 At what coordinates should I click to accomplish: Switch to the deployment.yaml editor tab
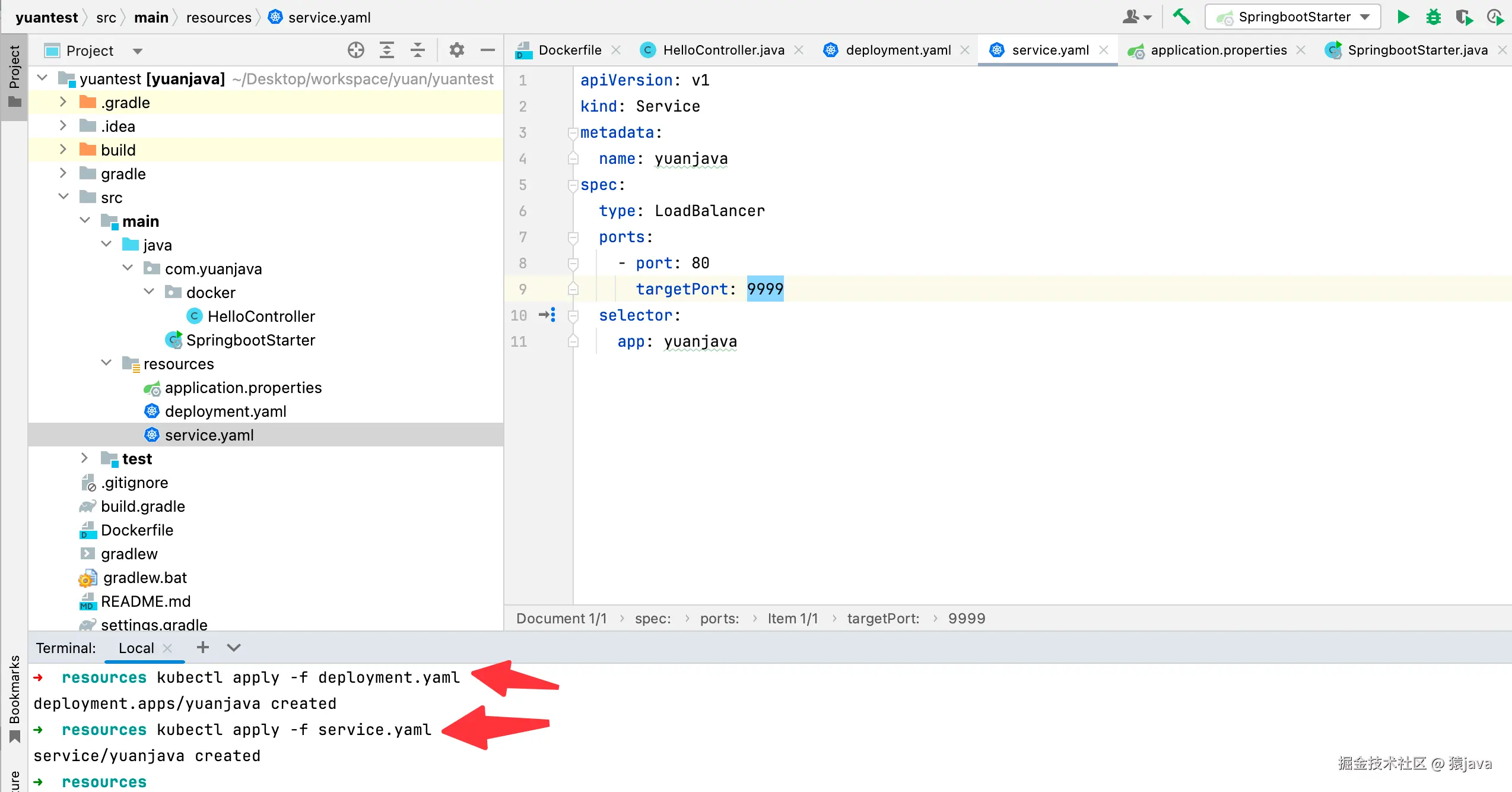pyautogui.click(x=897, y=50)
